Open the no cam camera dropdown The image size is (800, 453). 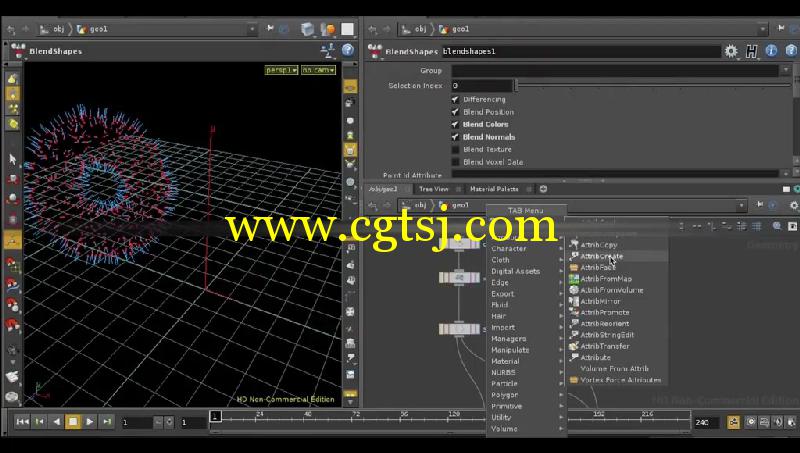pos(318,70)
